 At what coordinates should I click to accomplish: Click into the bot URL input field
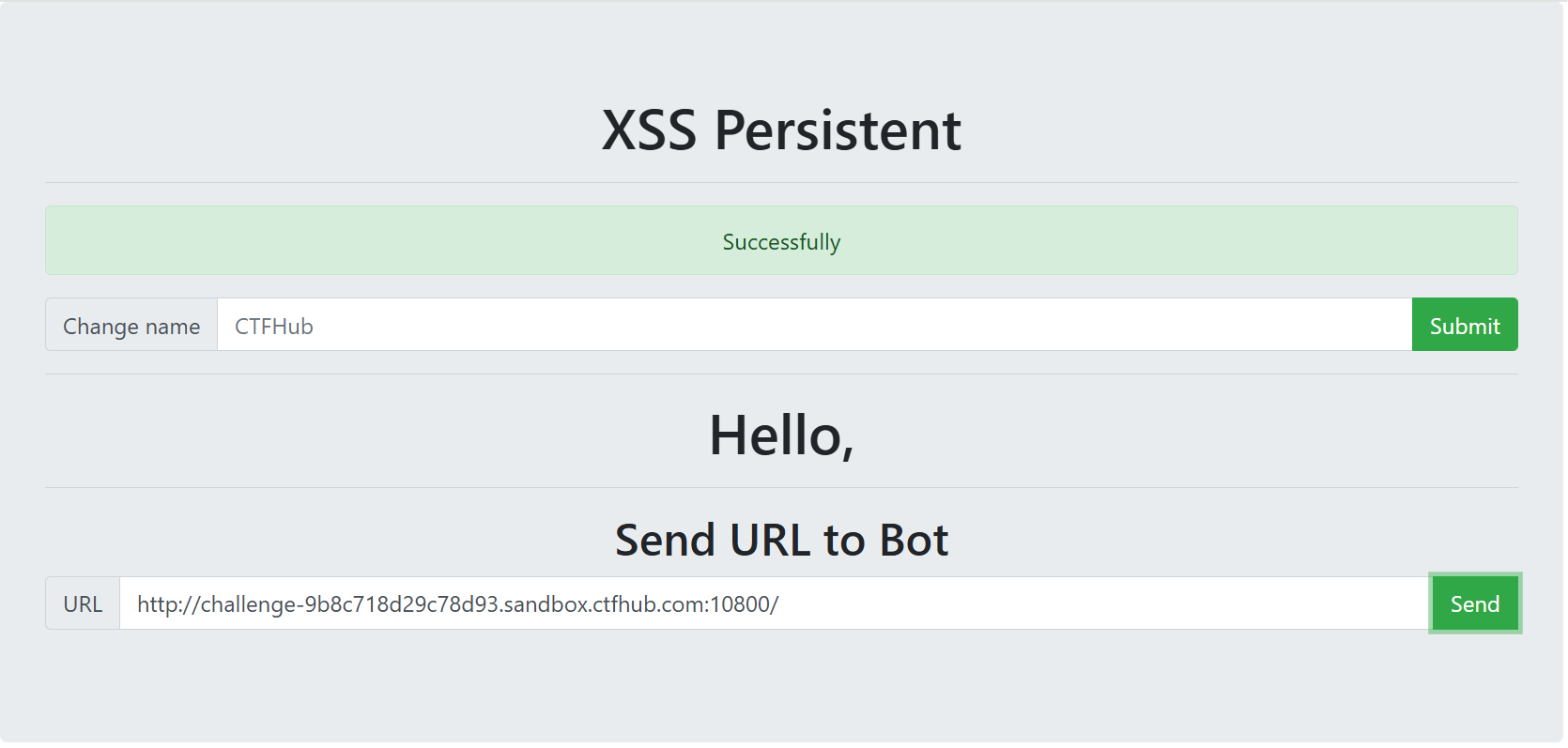(774, 603)
